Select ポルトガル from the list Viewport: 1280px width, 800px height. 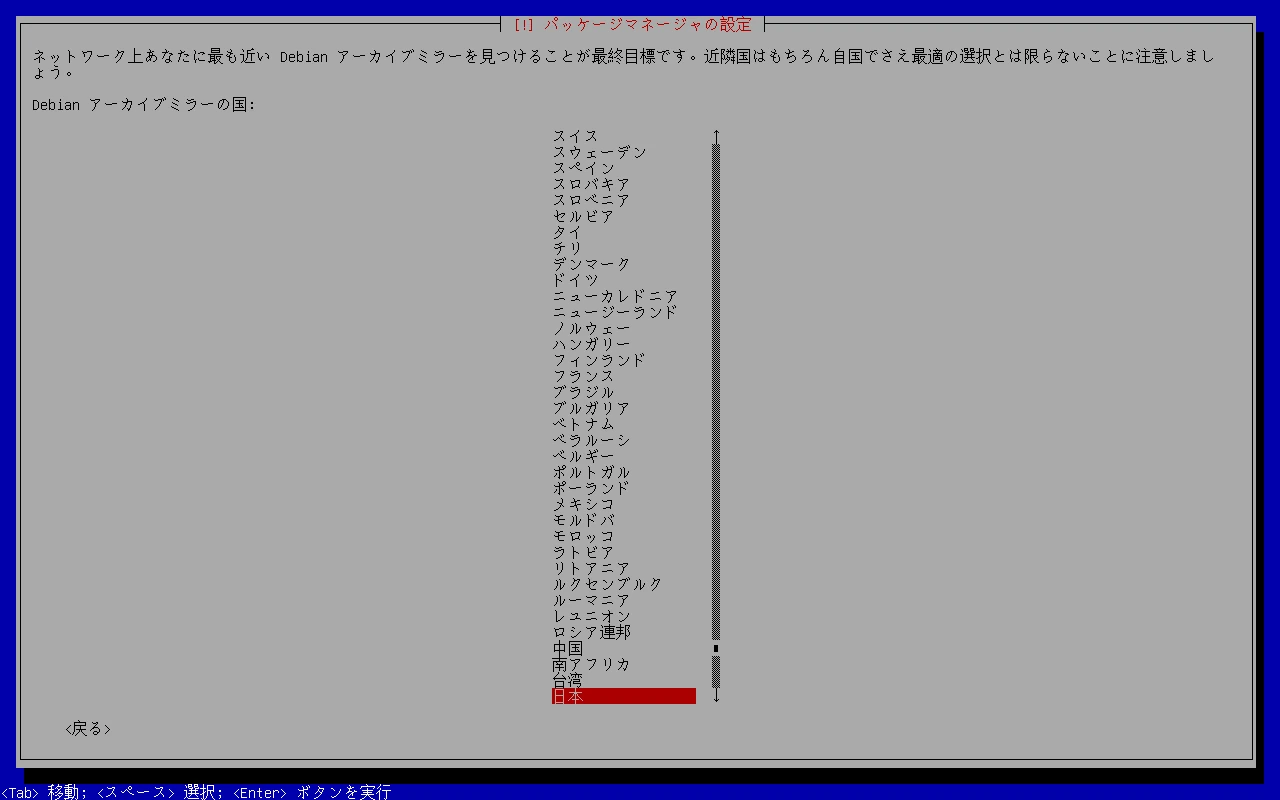[591, 472]
